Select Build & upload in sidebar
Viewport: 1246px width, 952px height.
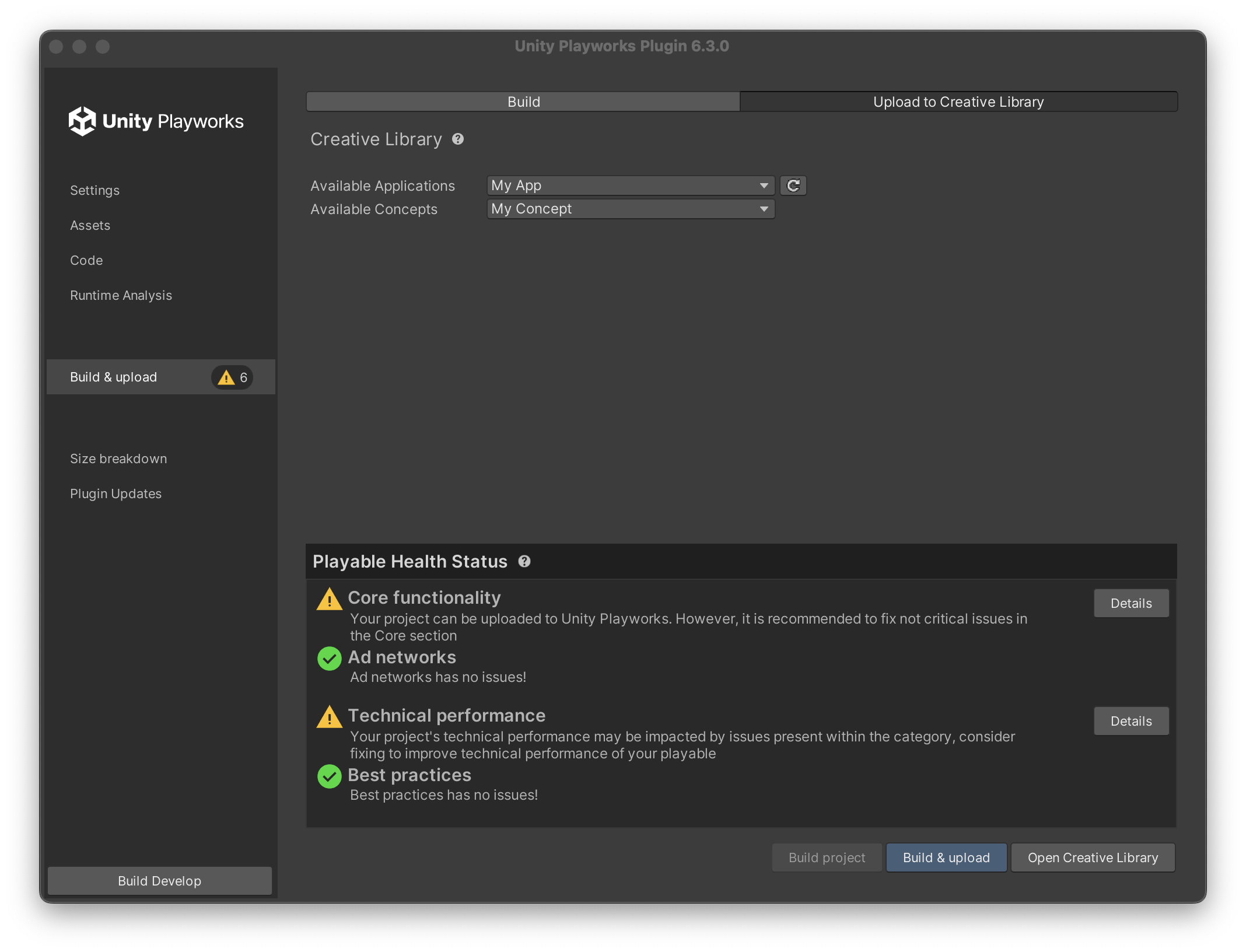point(161,377)
